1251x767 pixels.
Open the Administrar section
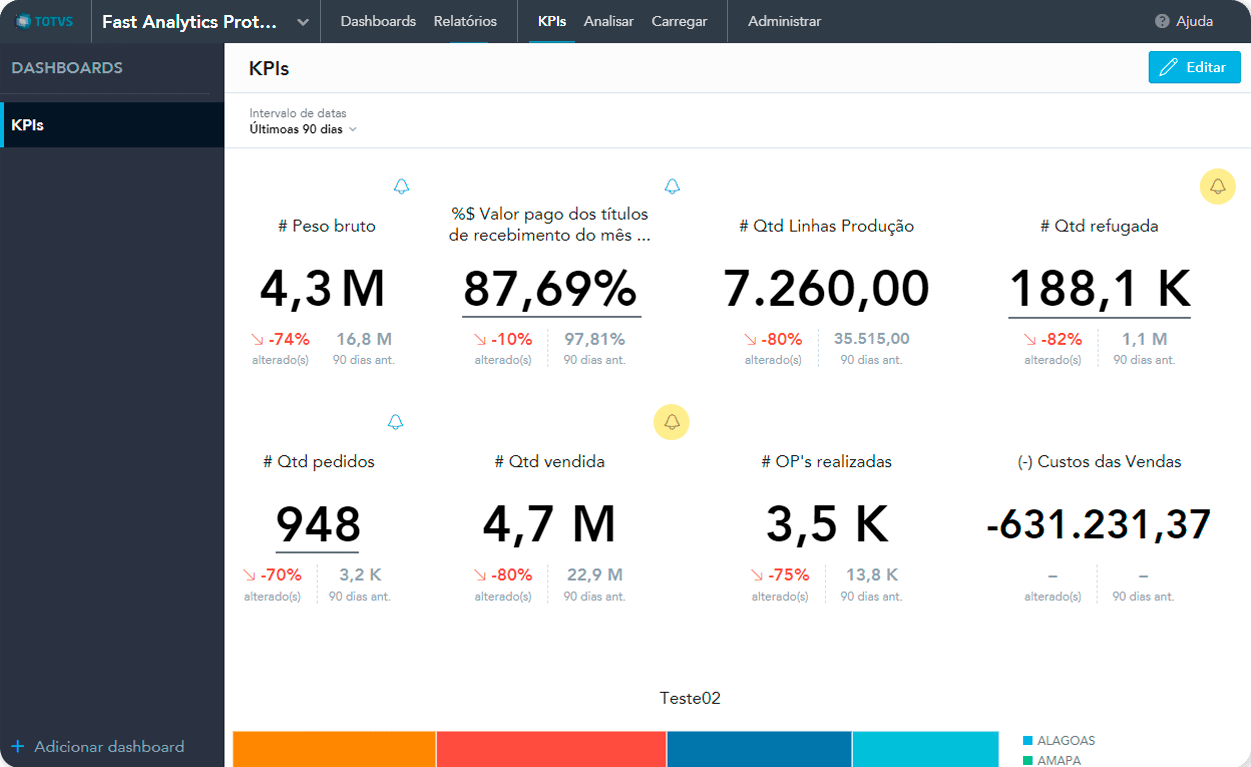pos(784,21)
